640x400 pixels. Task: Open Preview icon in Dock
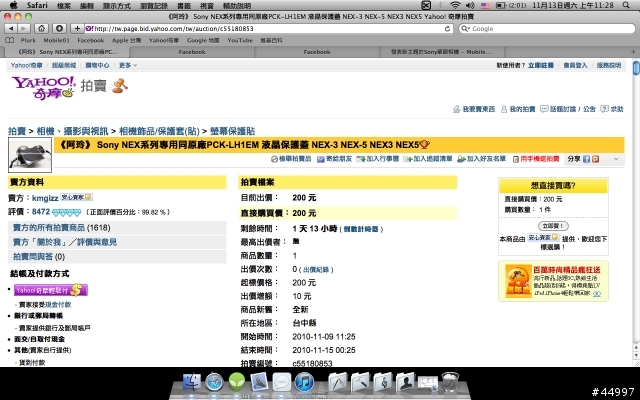click(x=259, y=382)
